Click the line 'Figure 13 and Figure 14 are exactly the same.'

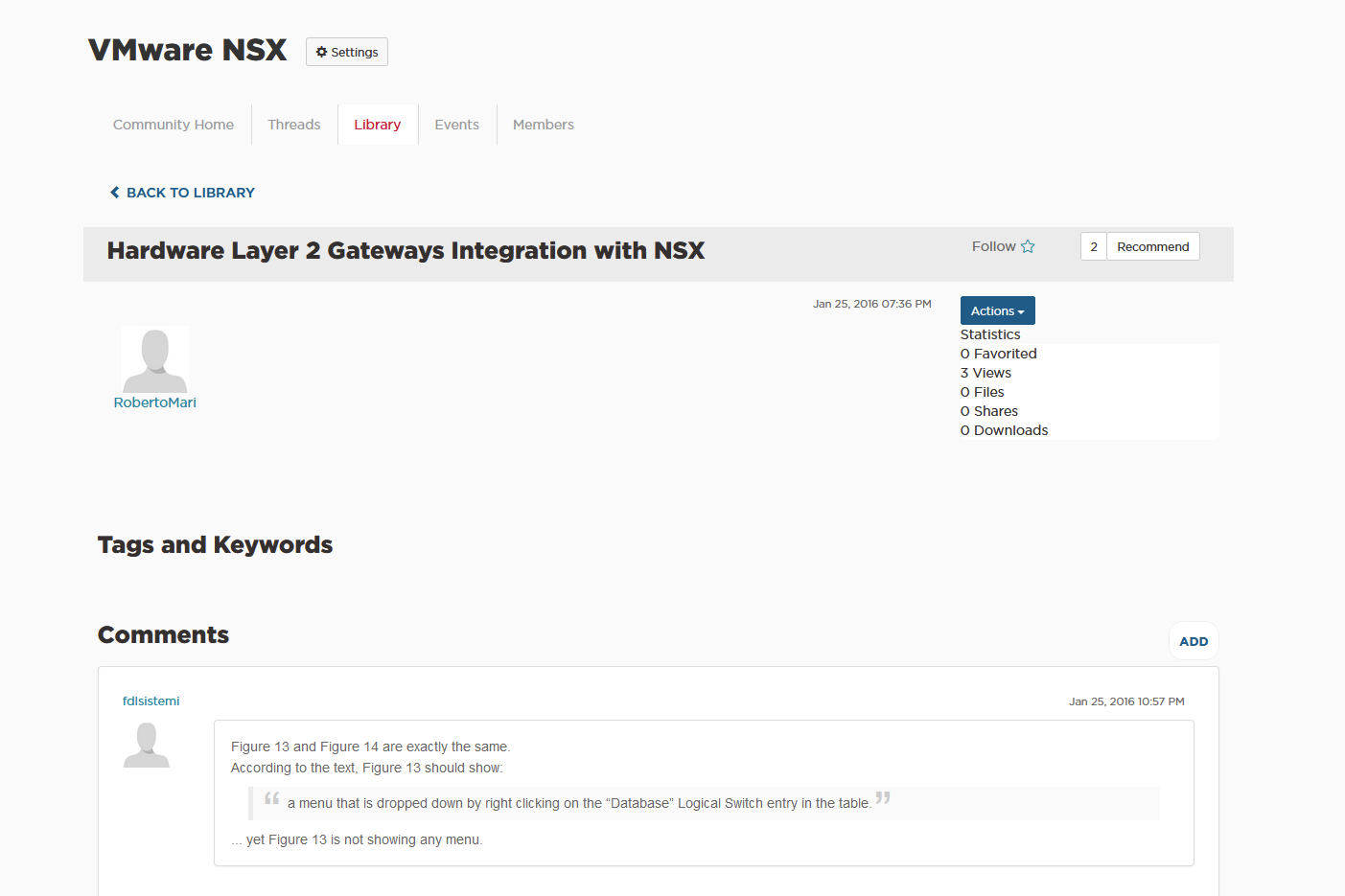pyautogui.click(x=371, y=747)
